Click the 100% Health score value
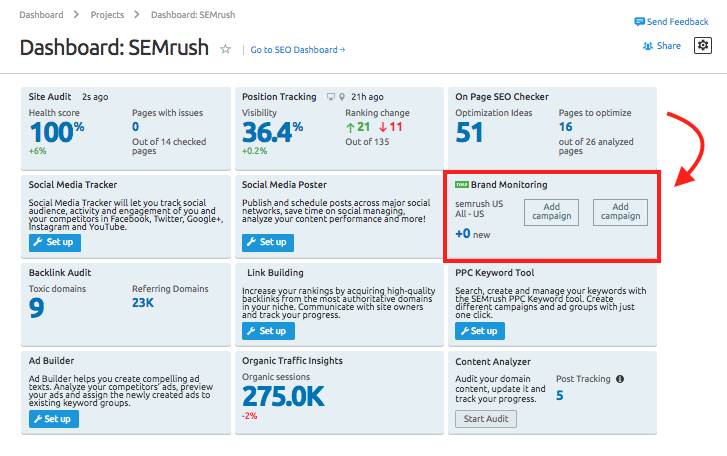This screenshot has height=456, width=727. coord(57,132)
